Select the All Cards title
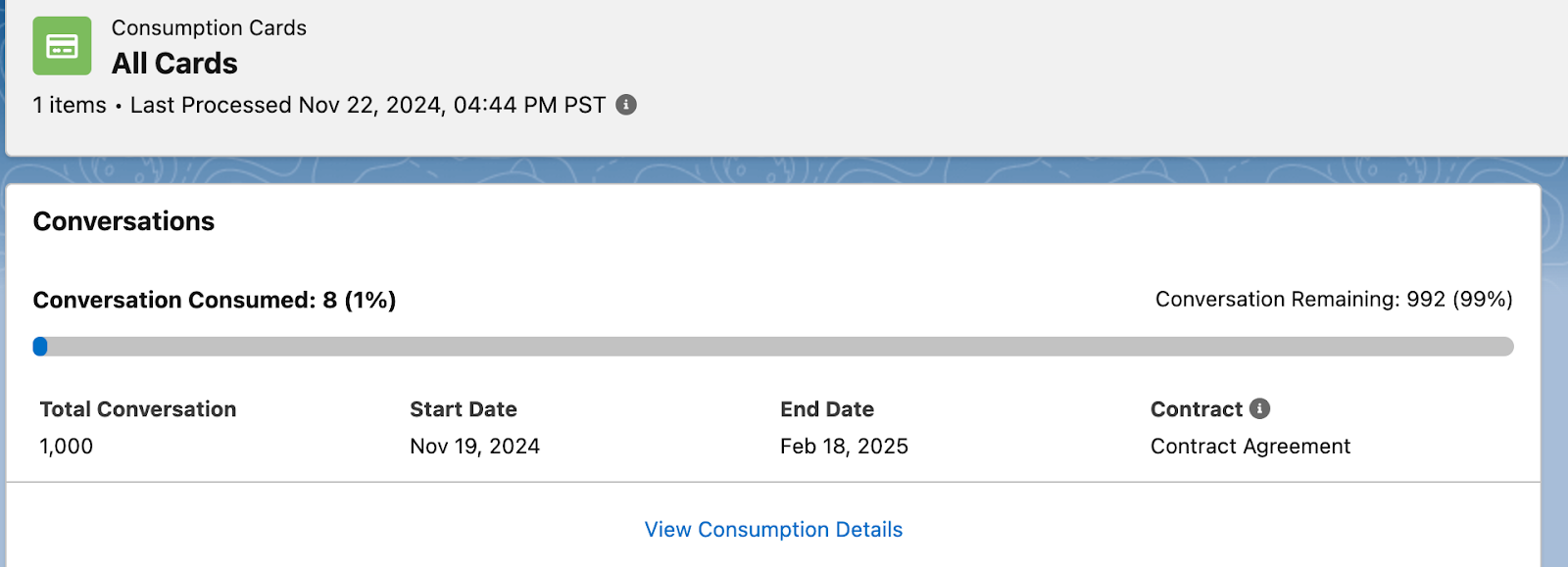Screen dimensions: 1568x567 pos(174,64)
